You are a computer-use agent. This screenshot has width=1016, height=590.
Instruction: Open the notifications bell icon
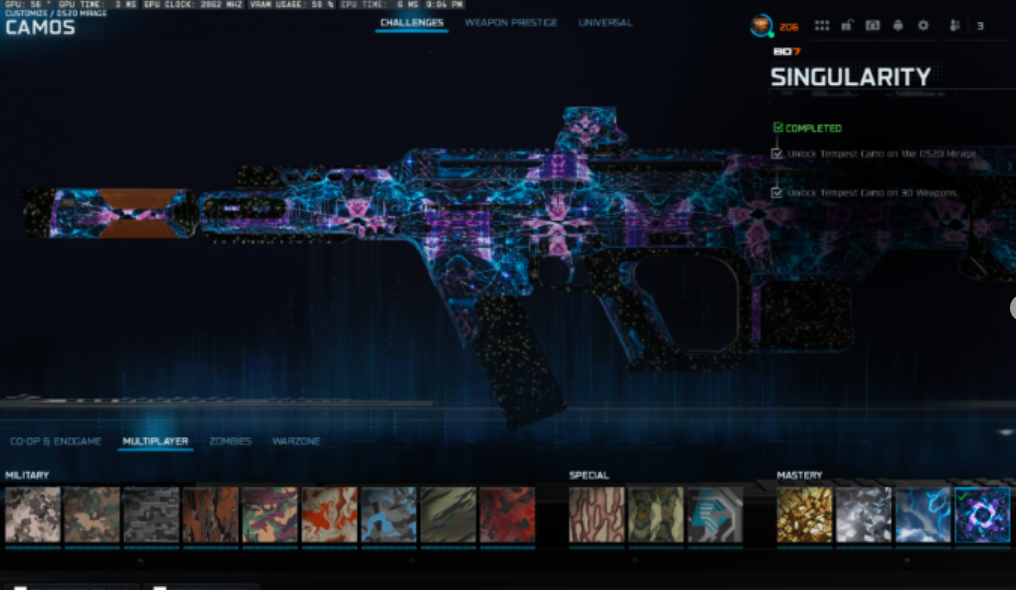pos(898,26)
